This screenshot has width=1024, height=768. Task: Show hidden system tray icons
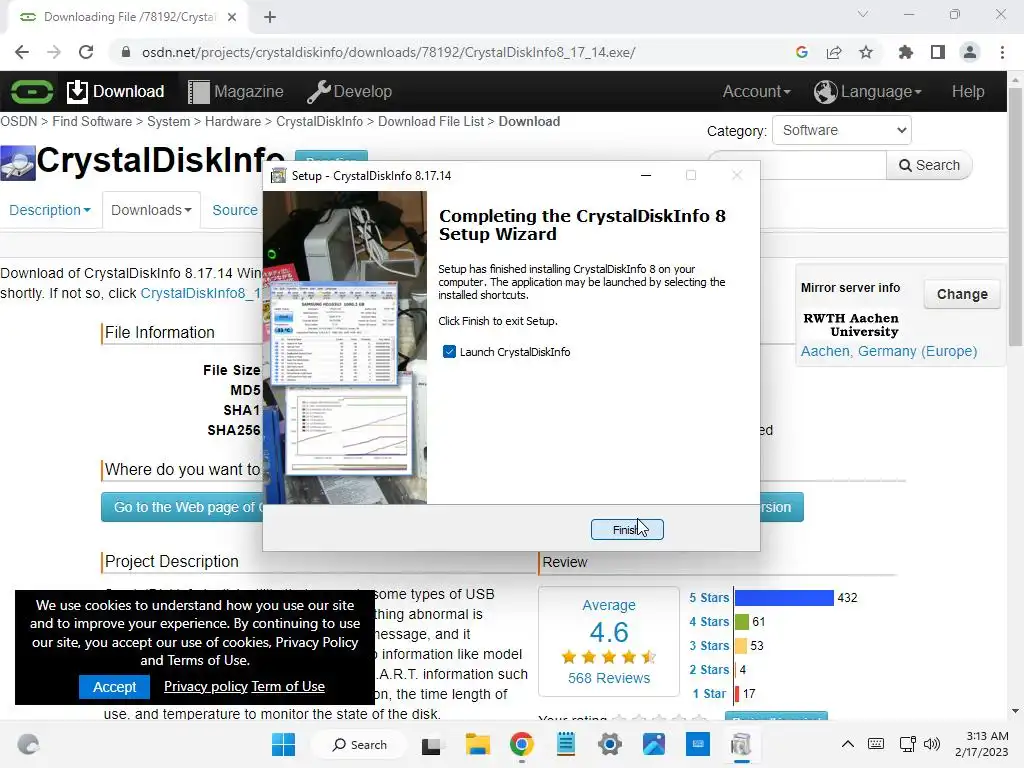[847, 744]
